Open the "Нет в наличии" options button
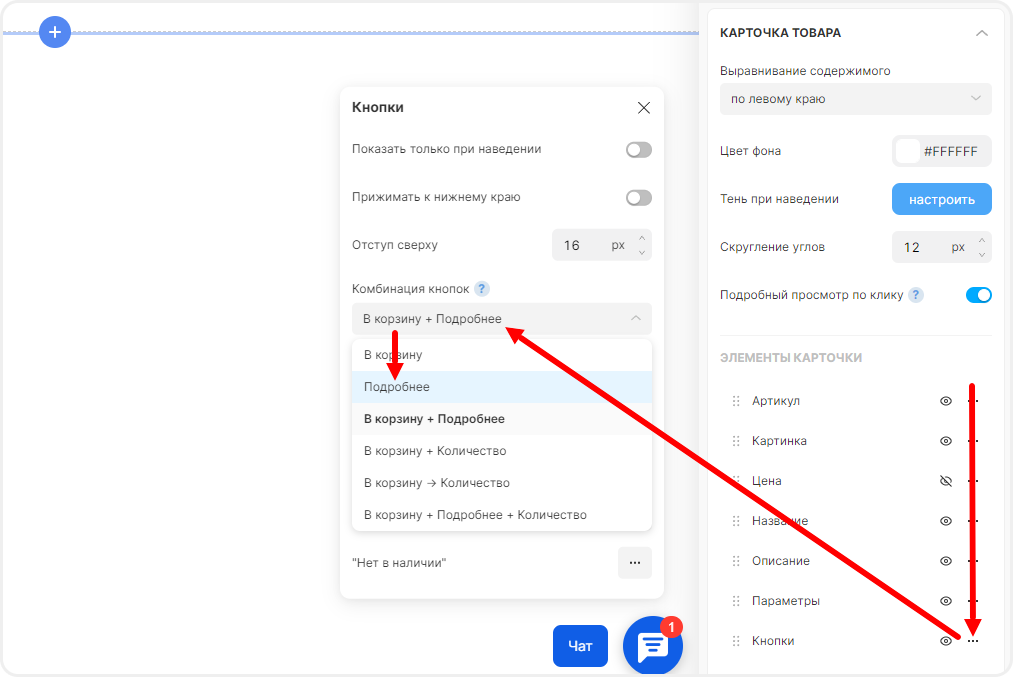The height and width of the screenshot is (677, 1013). click(634, 563)
